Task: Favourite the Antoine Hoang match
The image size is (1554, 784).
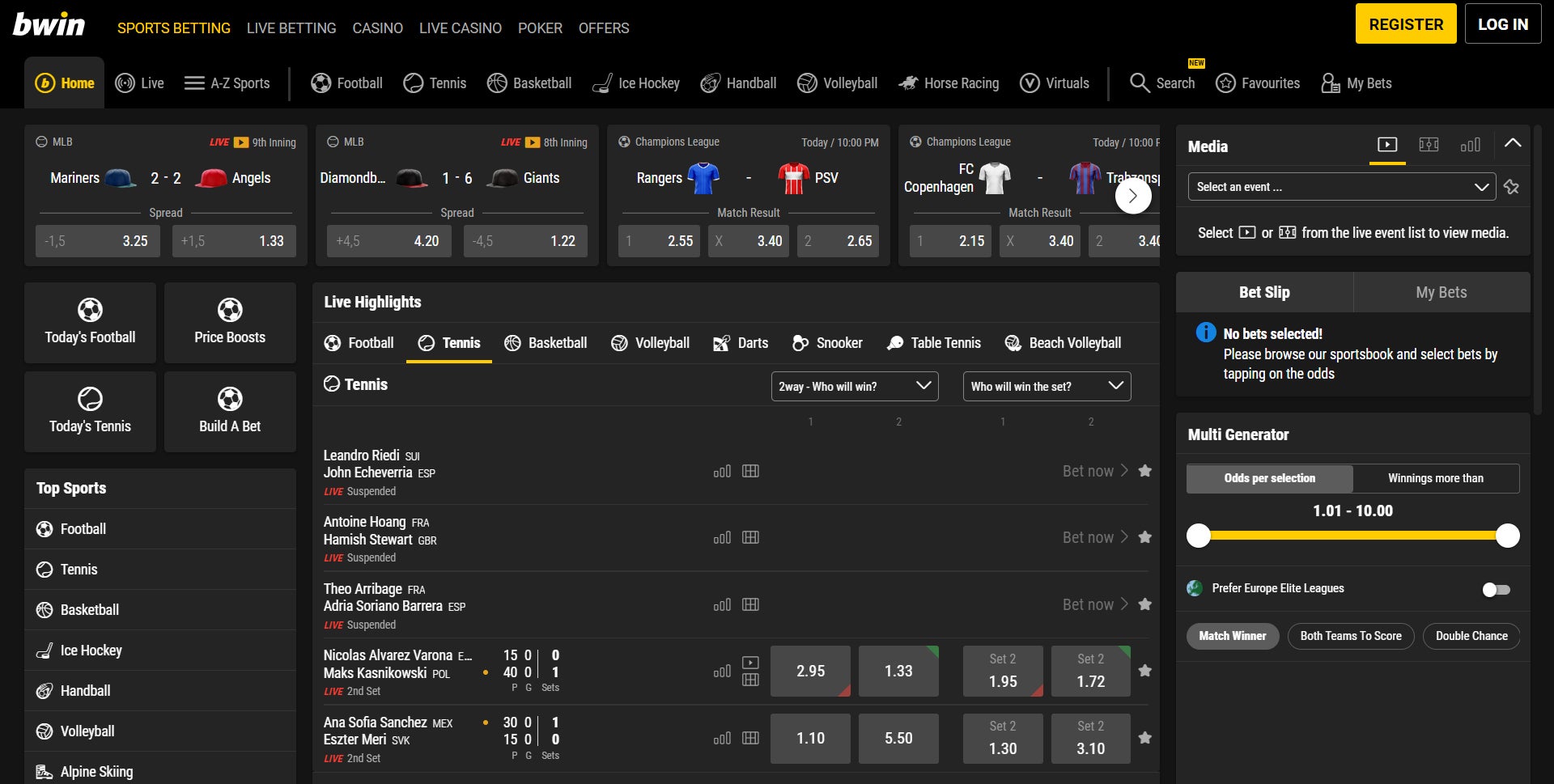Action: click(x=1144, y=537)
